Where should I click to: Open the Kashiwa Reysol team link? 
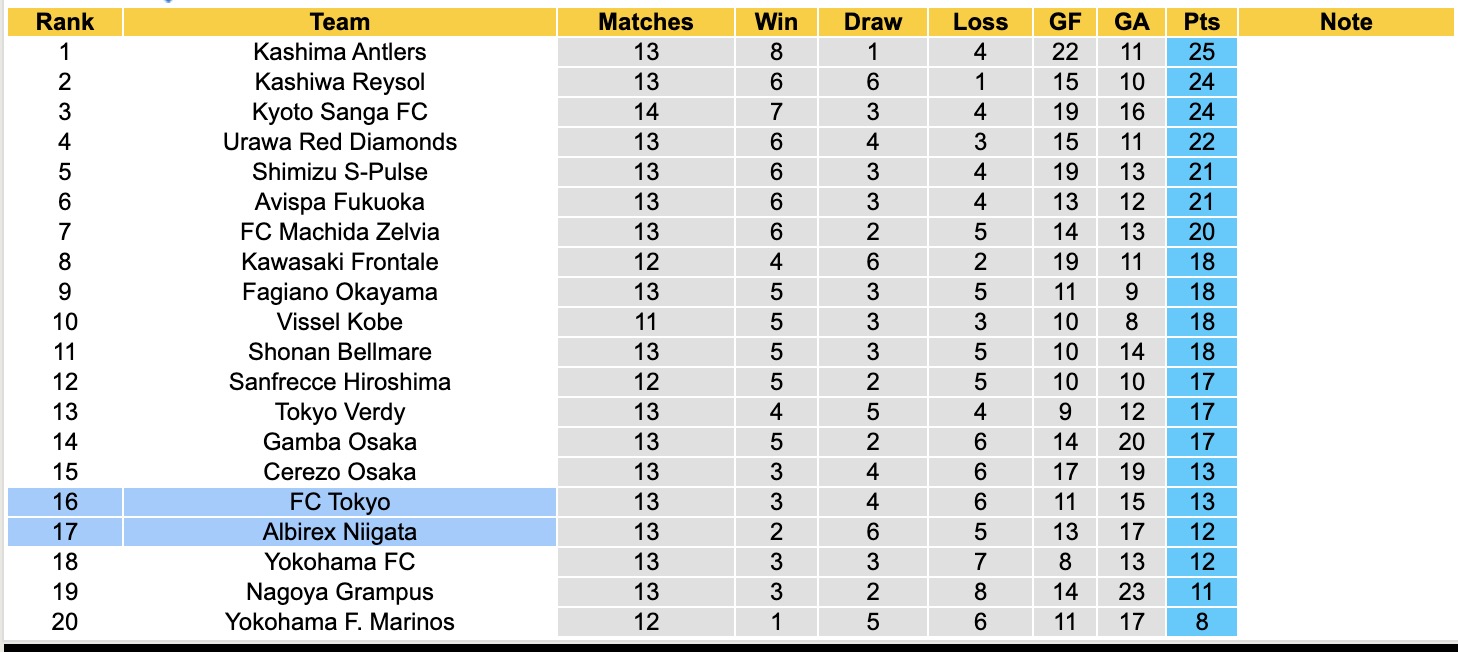pos(340,82)
